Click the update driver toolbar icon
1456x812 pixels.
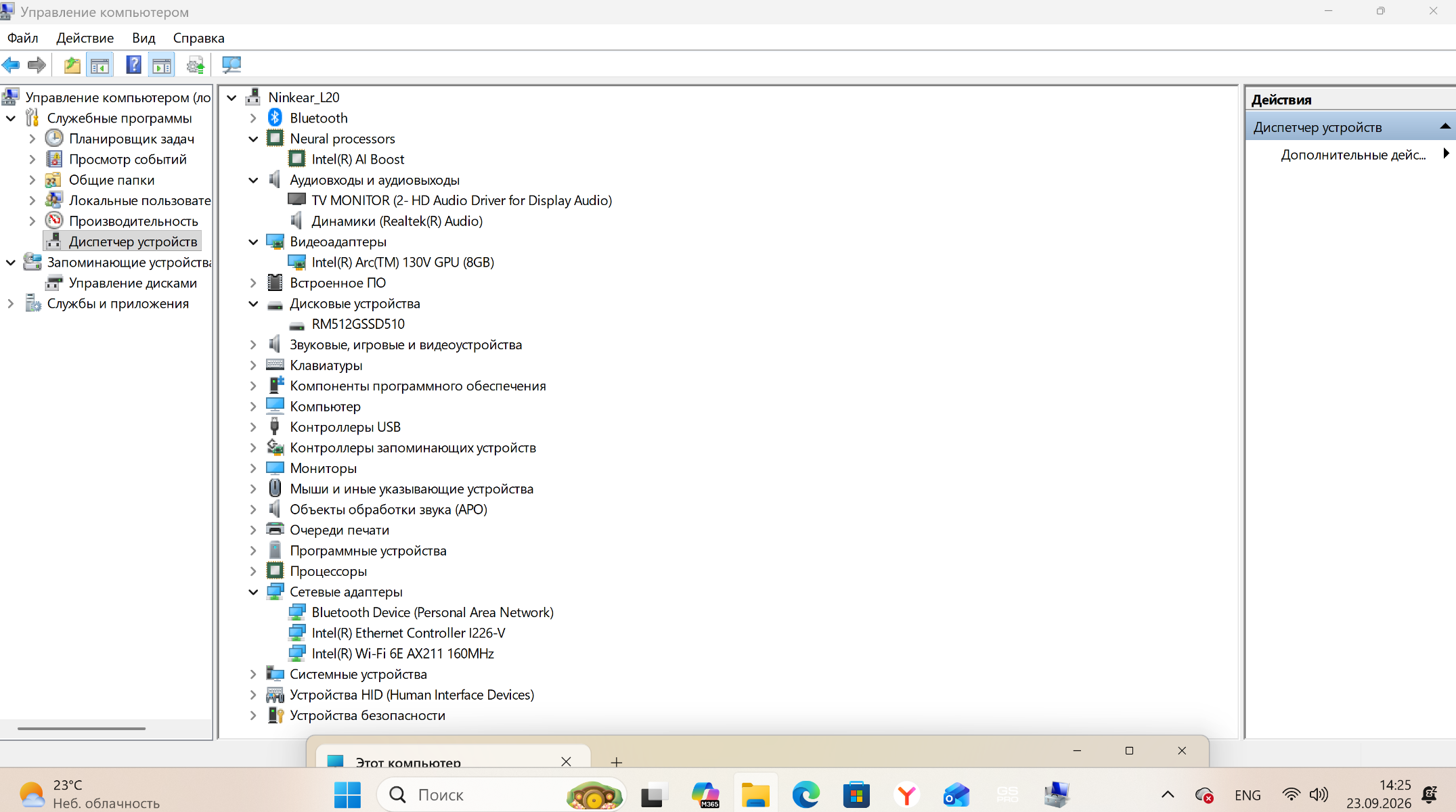[196, 65]
